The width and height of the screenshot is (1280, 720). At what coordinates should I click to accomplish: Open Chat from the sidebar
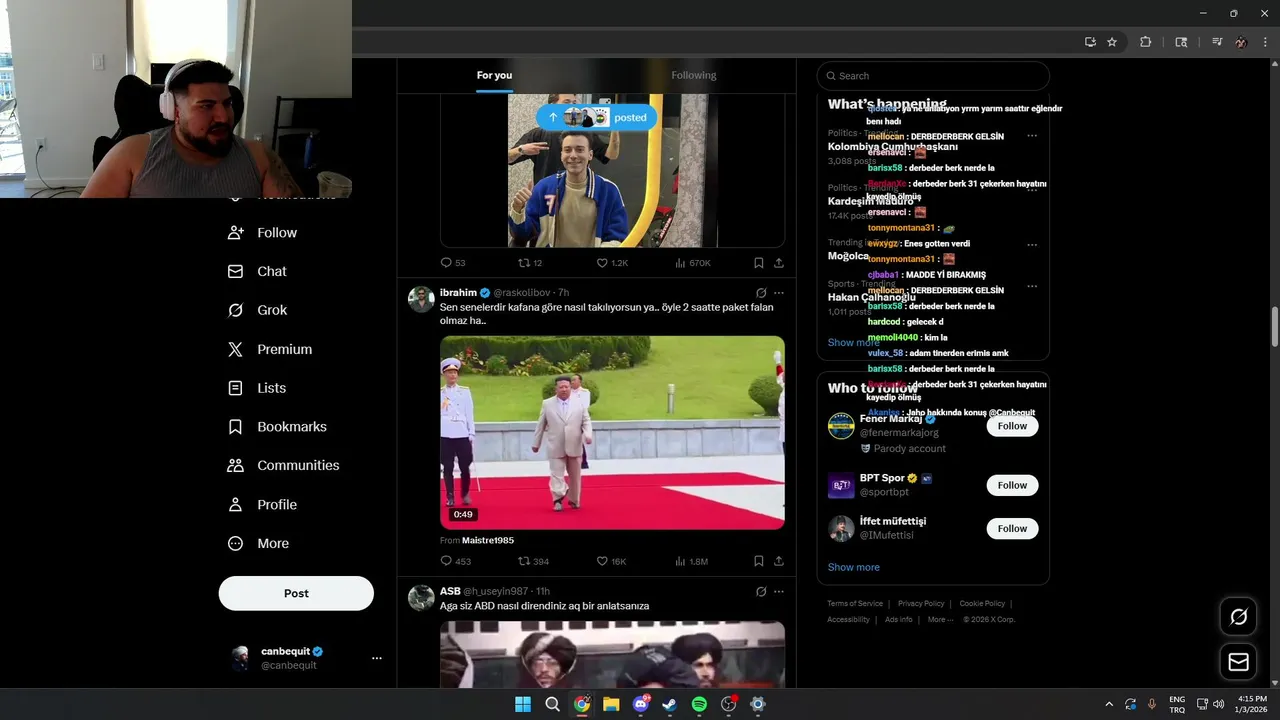pyautogui.click(x=257, y=271)
